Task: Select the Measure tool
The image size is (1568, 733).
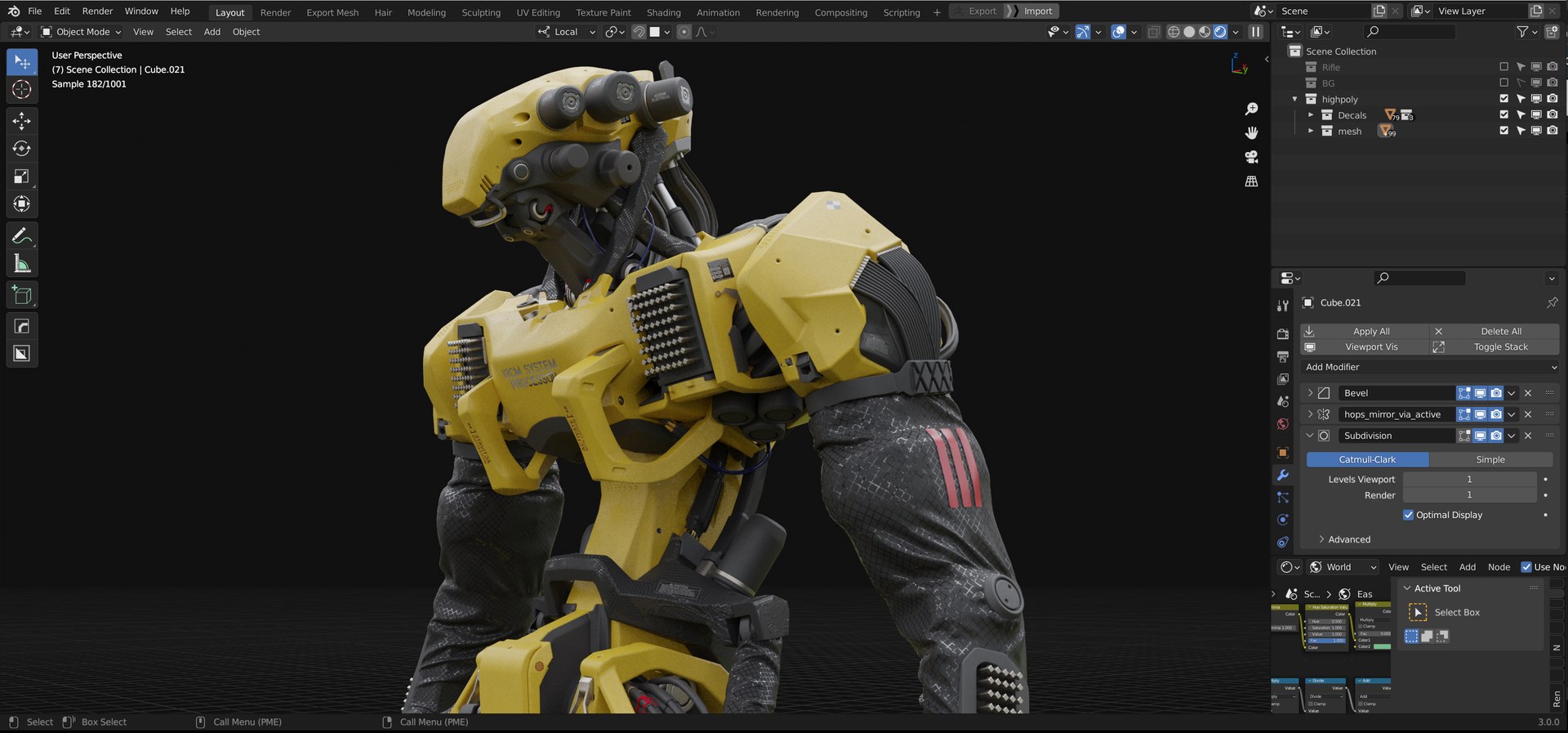Action: (x=22, y=264)
